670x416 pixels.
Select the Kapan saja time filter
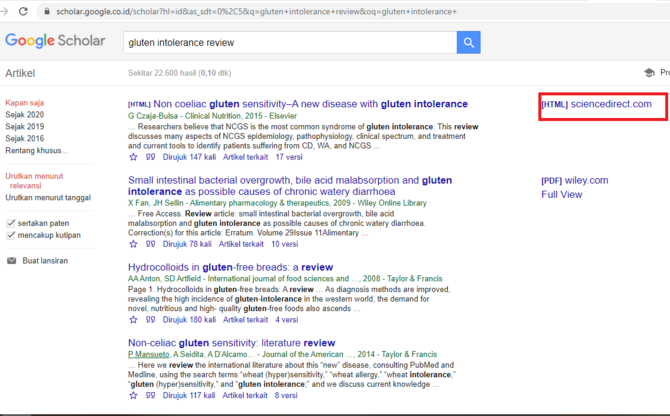click(24, 103)
